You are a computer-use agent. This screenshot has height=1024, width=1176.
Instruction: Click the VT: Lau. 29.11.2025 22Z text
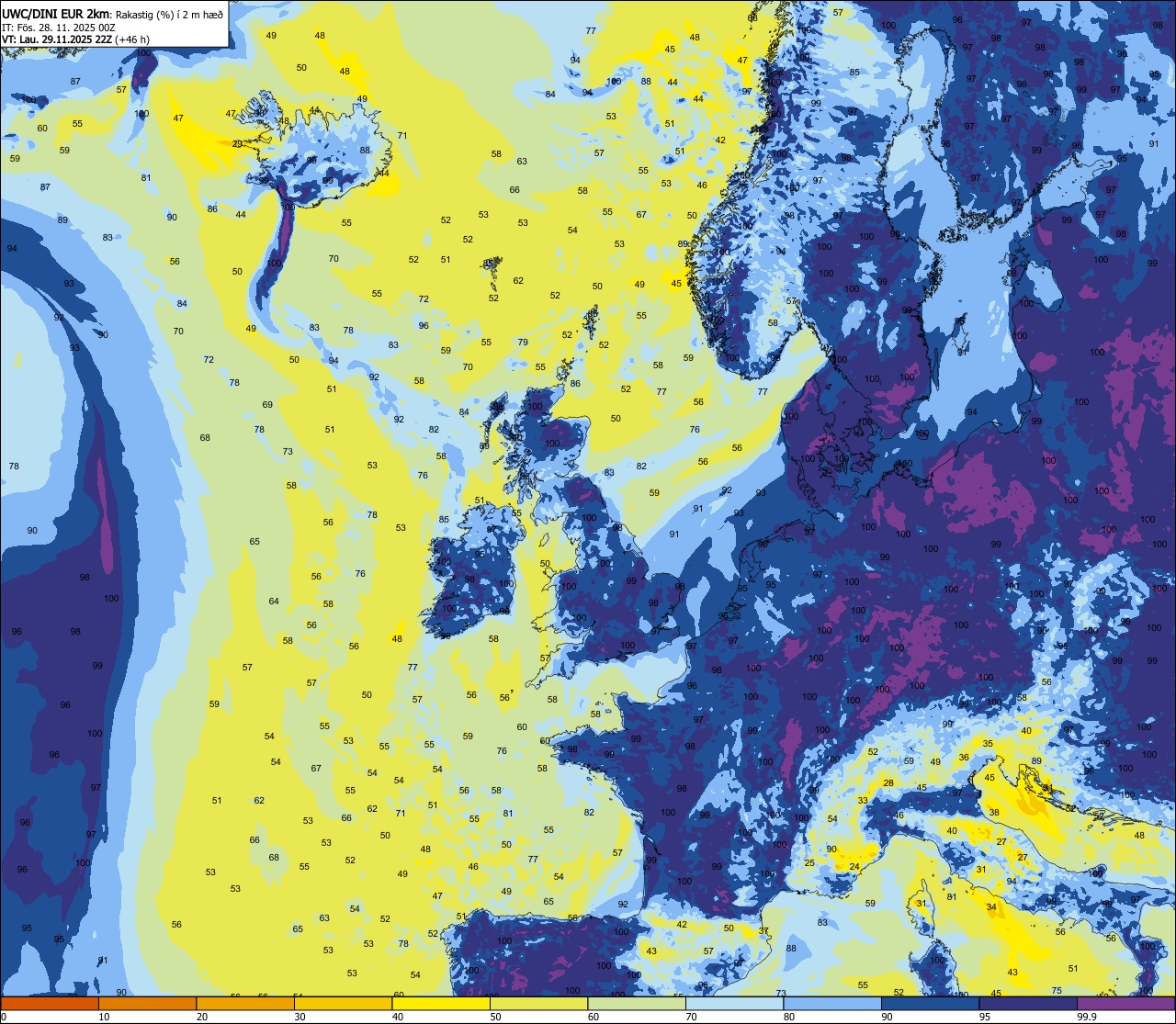[57, 39]
